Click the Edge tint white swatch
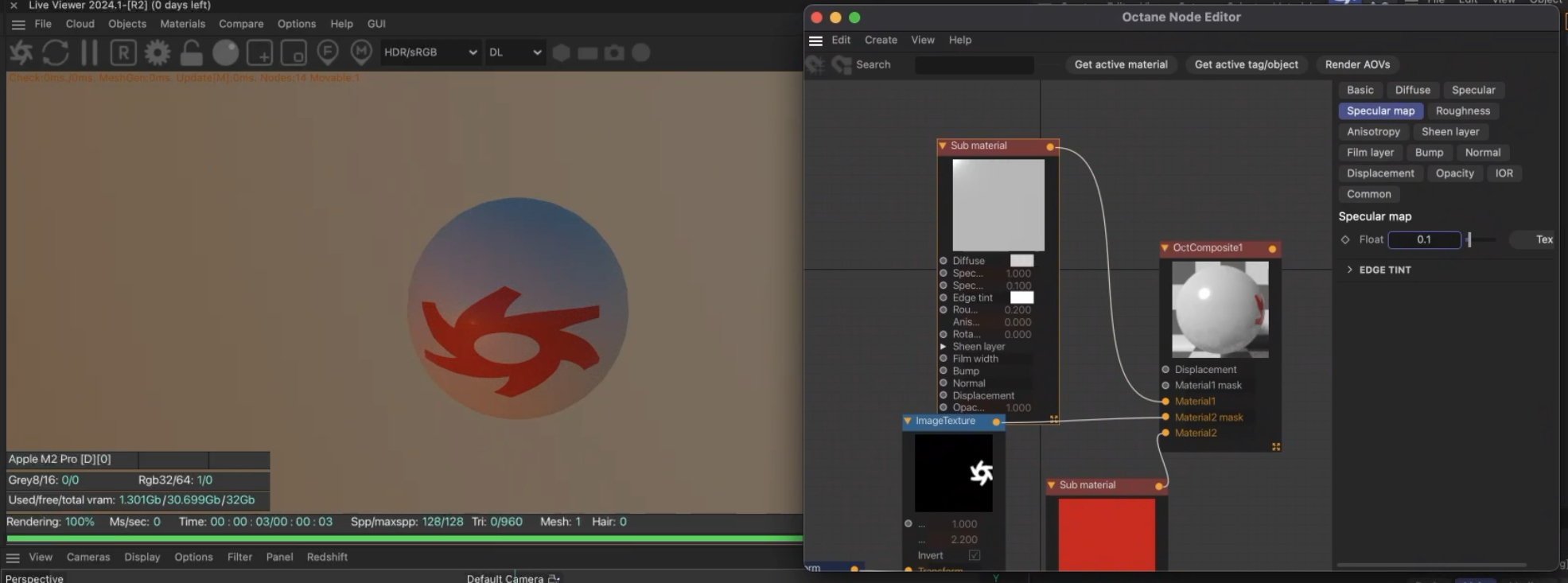This screenshot has height=583, width=1568. [x=1021, y=297]
